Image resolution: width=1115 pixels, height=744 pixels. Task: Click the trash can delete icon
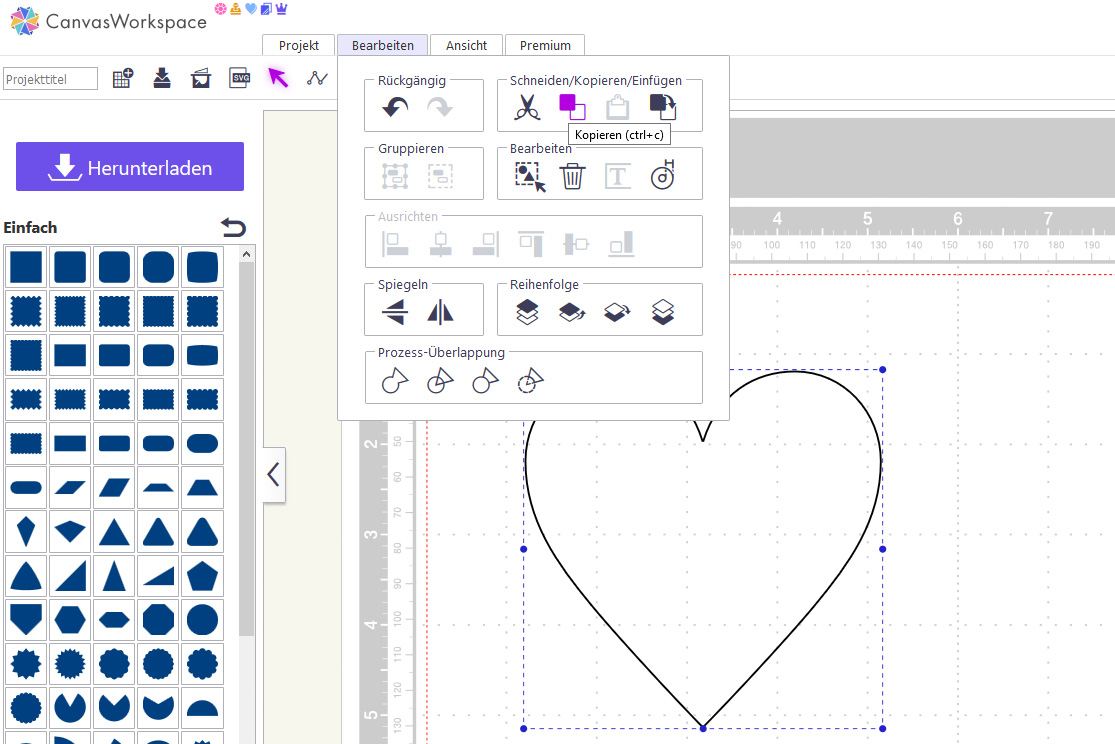tap(572, 176)
